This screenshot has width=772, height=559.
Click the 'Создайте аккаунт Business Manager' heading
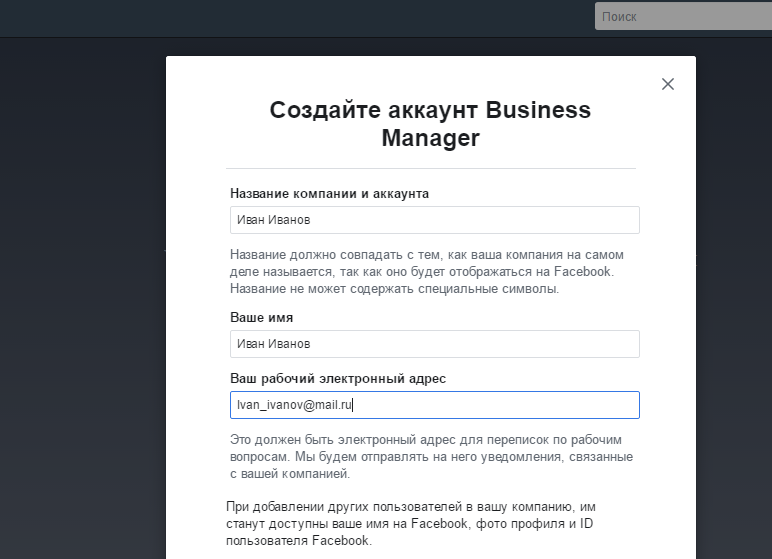point(430,124)
